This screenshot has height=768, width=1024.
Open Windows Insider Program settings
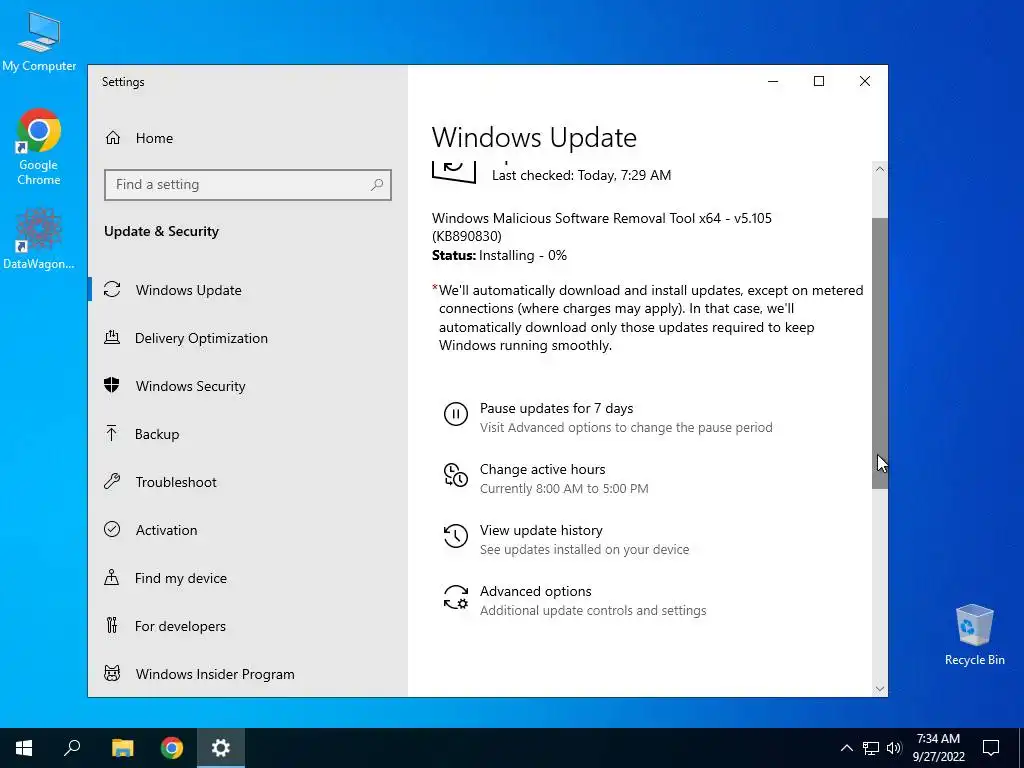(248, 673)
